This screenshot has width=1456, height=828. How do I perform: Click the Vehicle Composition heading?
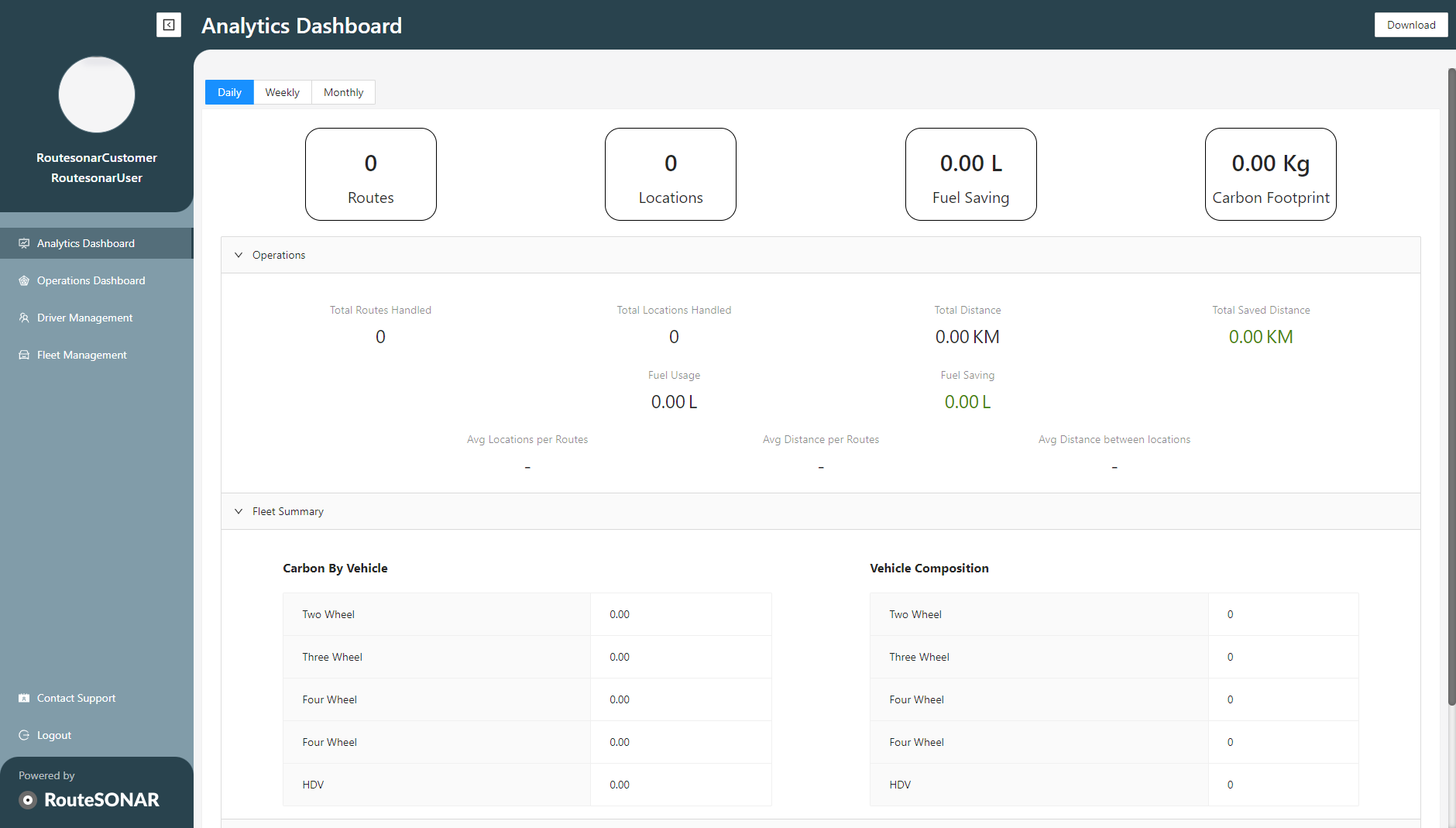pyautogui.click(x=929, y=568)
